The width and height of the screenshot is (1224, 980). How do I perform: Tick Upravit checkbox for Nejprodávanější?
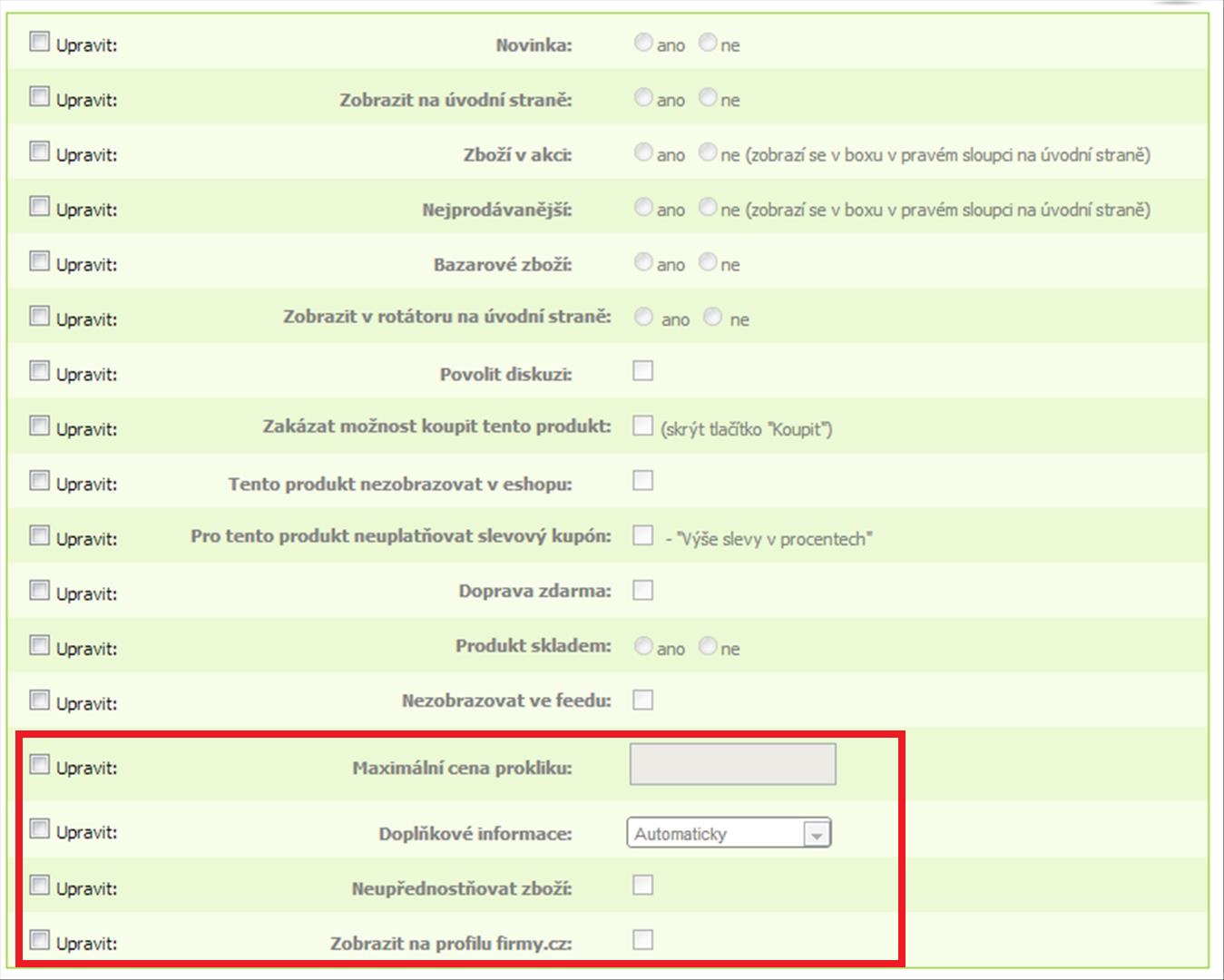(x=39, y=206)
